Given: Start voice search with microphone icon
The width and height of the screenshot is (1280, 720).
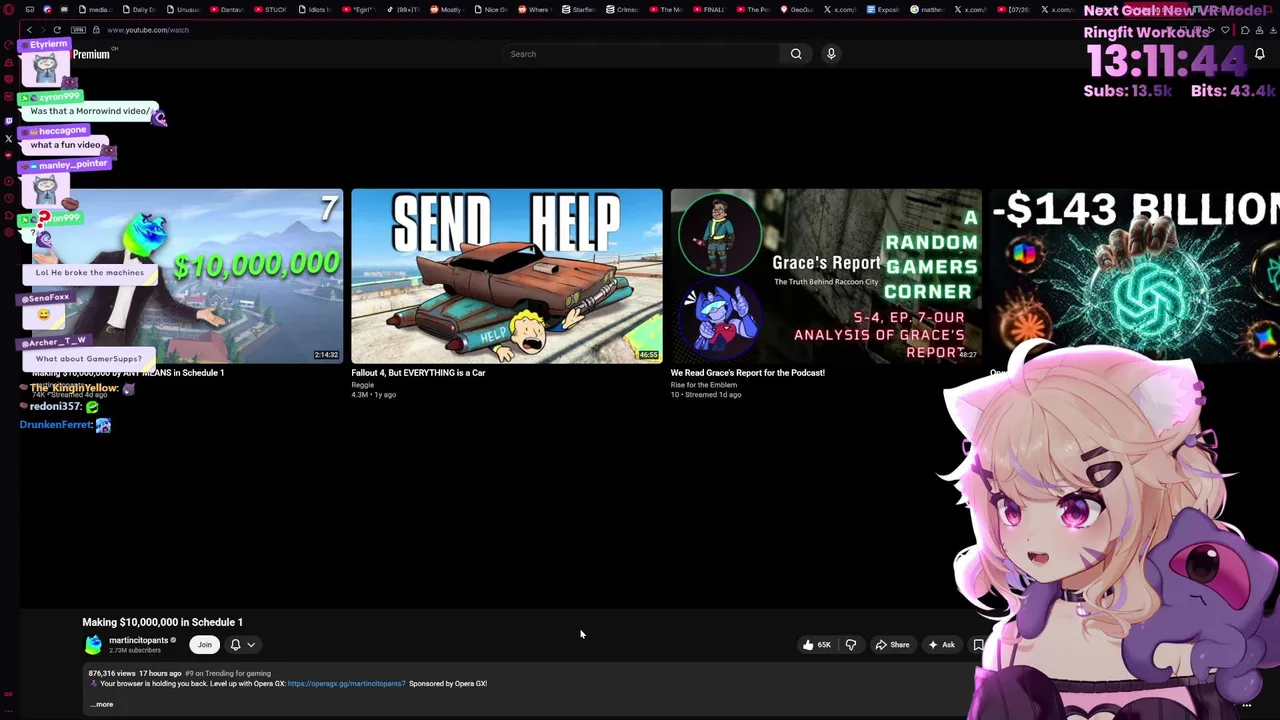Looking at the screenshot, I should pos(831,54).
